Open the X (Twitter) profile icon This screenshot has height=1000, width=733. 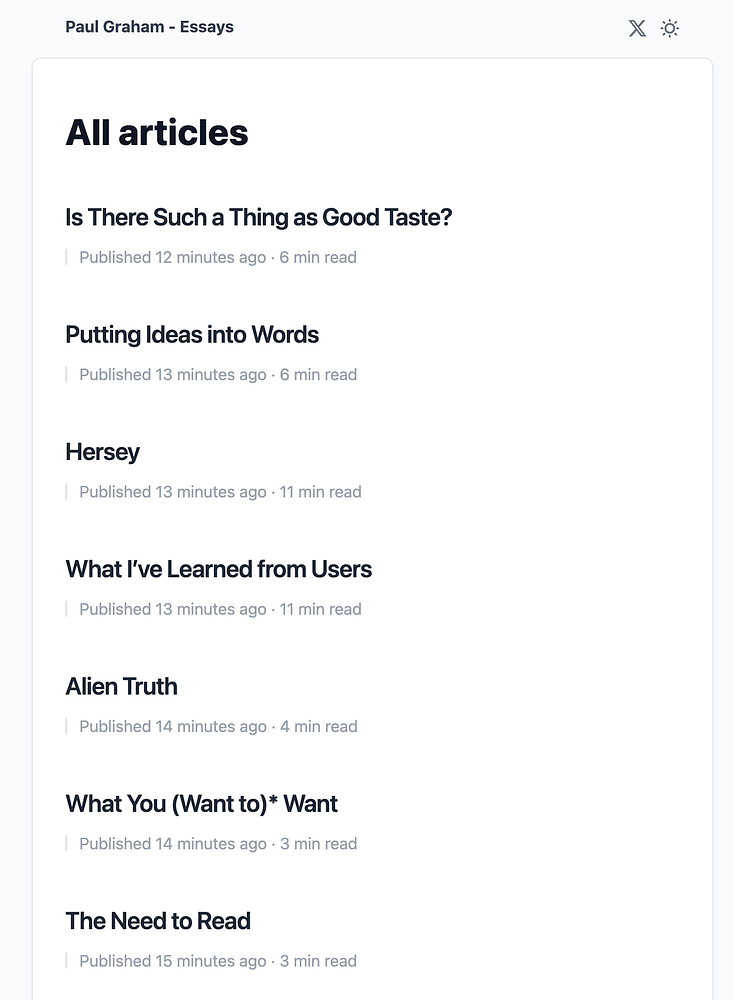(637, 28)
